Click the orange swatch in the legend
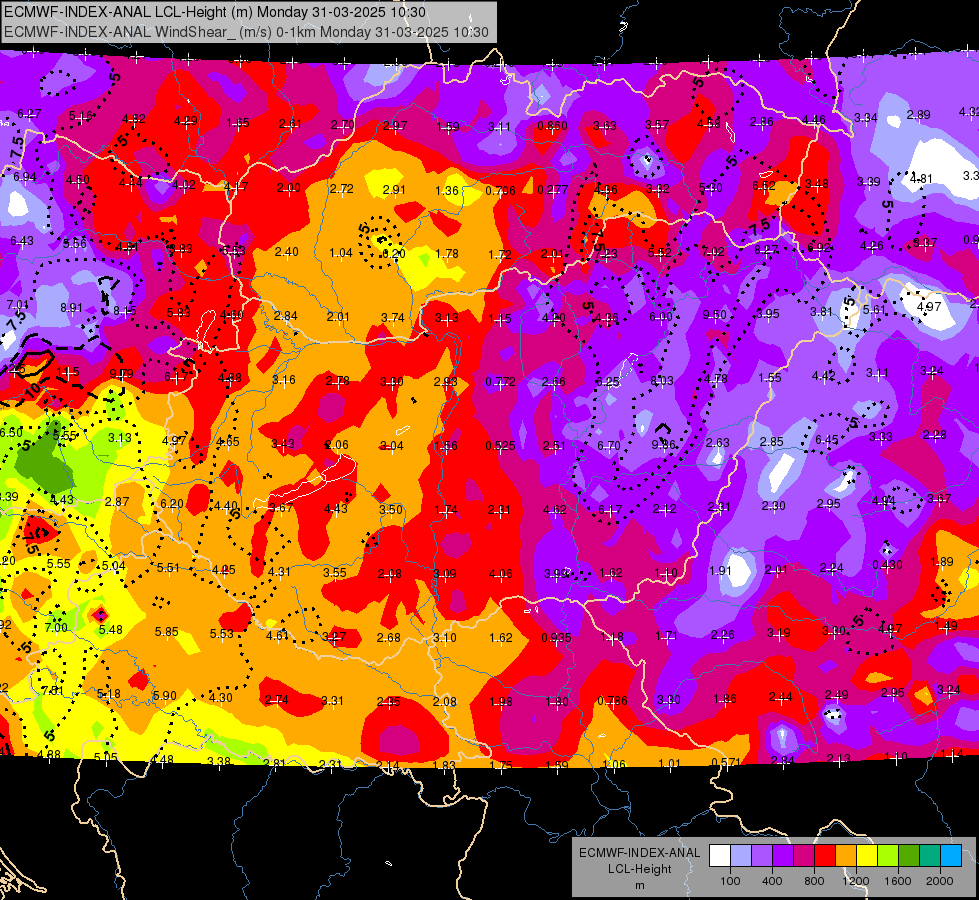This screenshot has height=900, width=979. 846,856
